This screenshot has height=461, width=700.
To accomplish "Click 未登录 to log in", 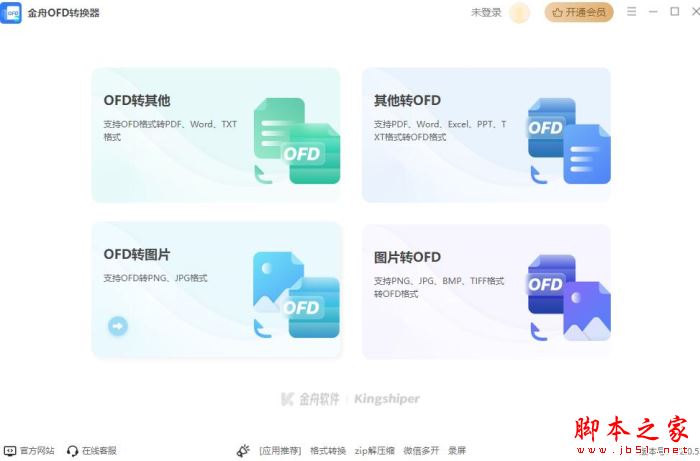I will tap(486, 12).
